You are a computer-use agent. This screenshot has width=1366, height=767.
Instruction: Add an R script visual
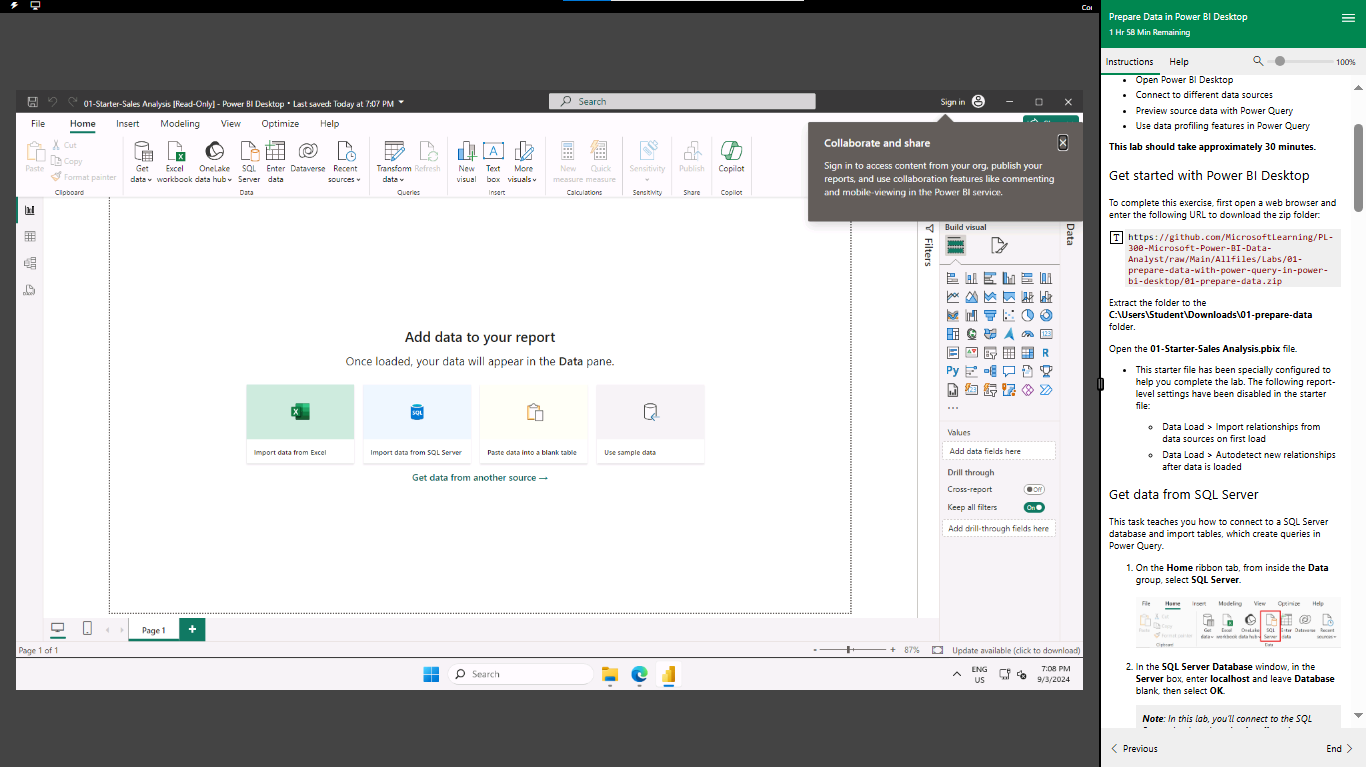pyautogui.click(x=1046, y=352)
